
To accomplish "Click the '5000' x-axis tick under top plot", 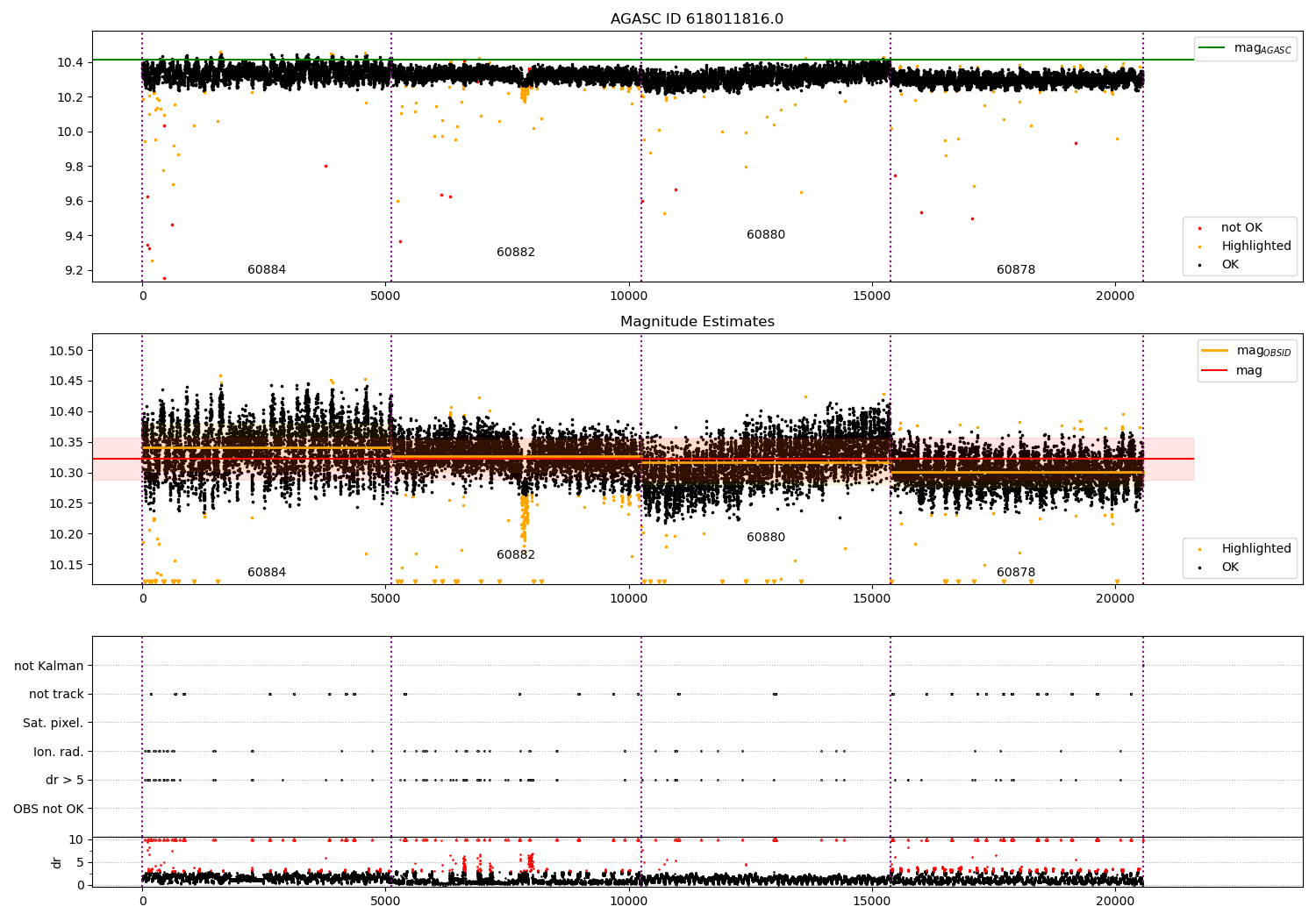I will pos(386,297).
